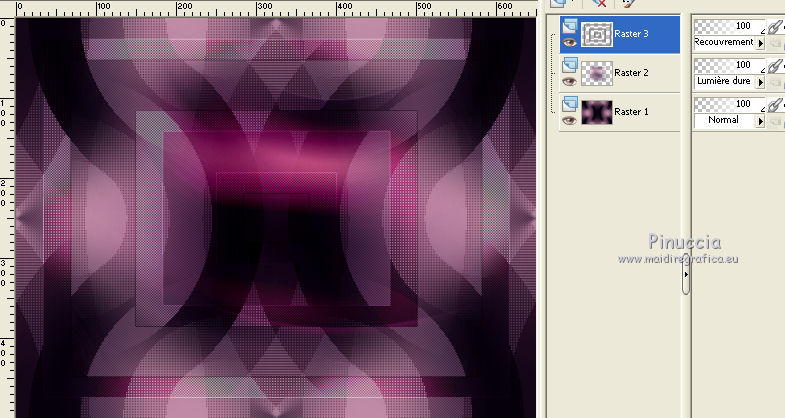Hide the Raster 2 layer with eye icon
785x418 pixels.
click(569, 82)
